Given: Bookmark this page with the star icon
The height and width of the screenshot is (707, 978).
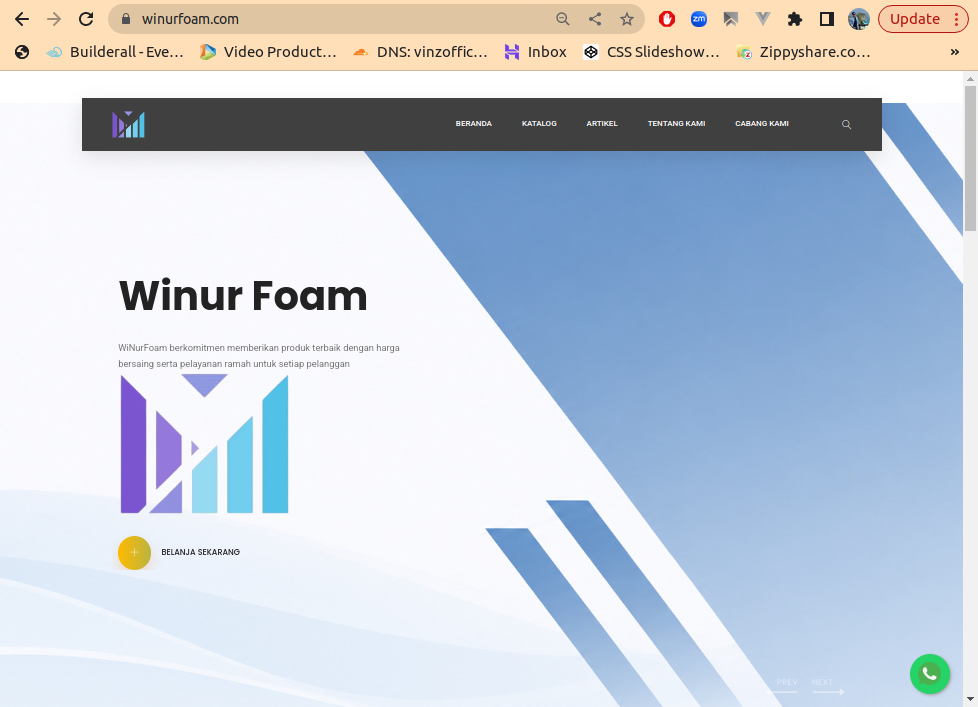Looking at the screenshot, I should (627, 19).
